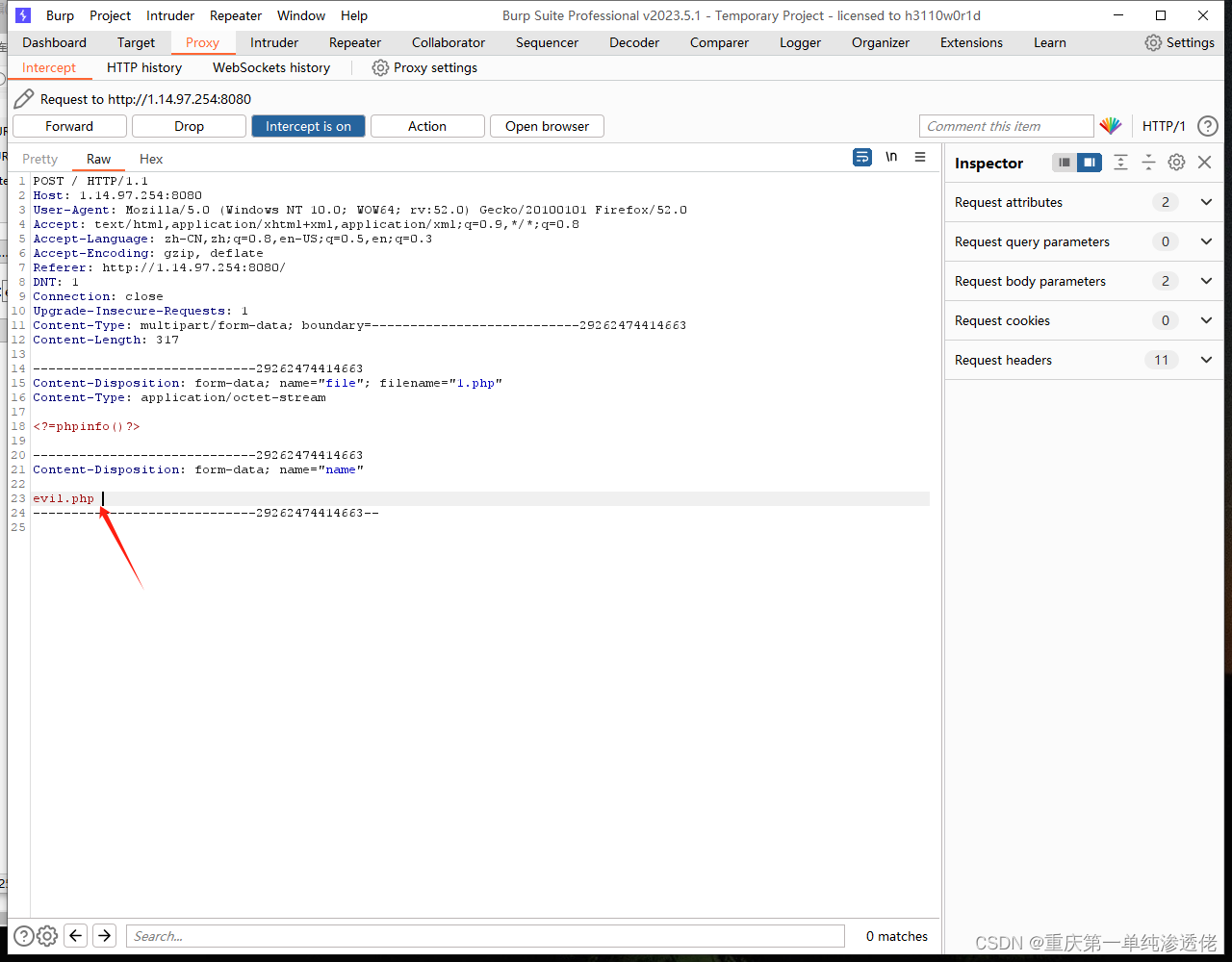
Task: Click the pencil edit request icon
Action: (x=24, y=98)
